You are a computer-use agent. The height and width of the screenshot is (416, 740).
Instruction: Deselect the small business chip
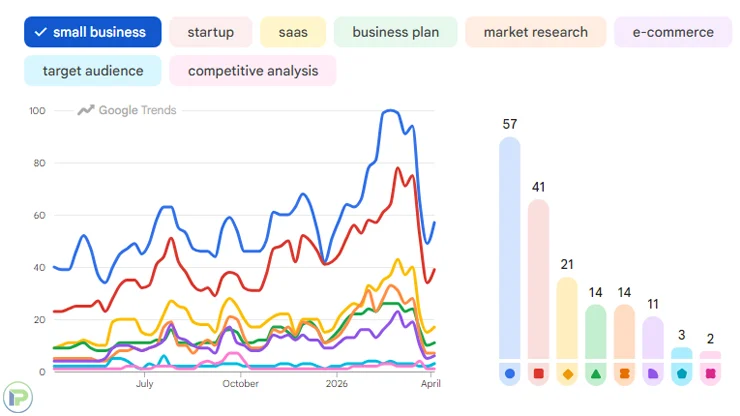click(x=92, y=32)
